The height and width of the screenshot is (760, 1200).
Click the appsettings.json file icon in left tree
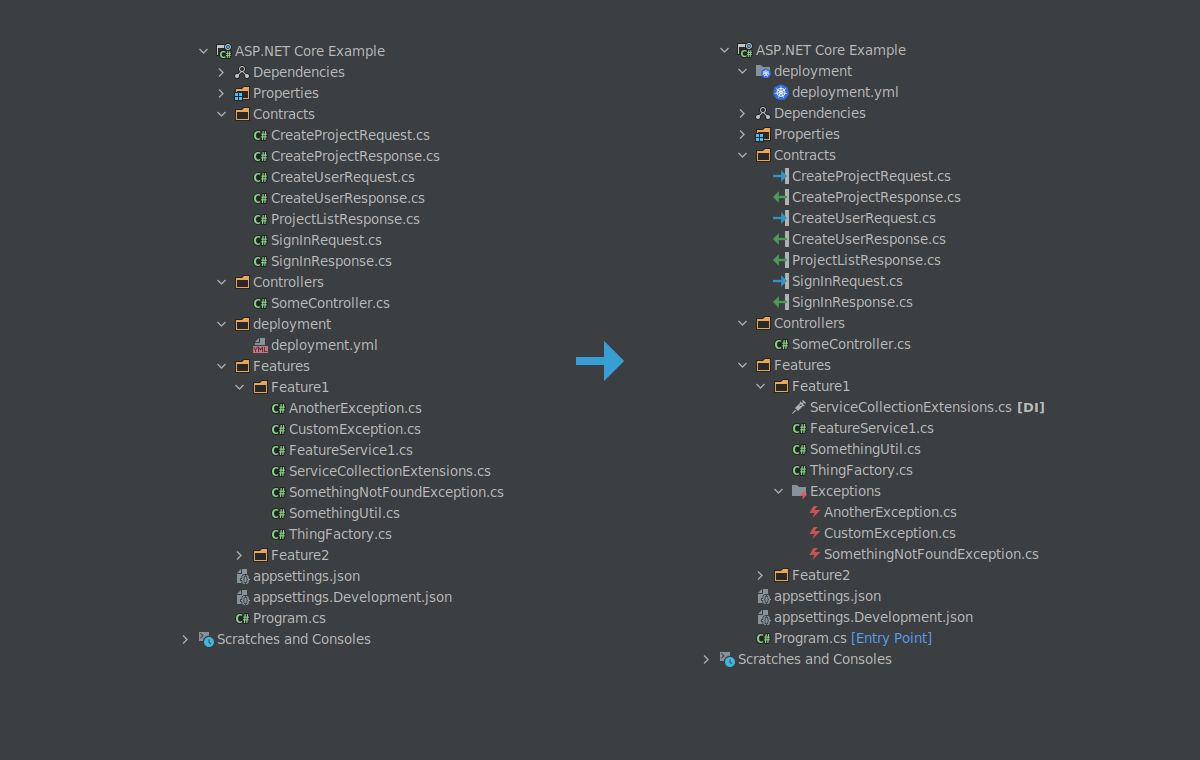[x=242, y=576]
